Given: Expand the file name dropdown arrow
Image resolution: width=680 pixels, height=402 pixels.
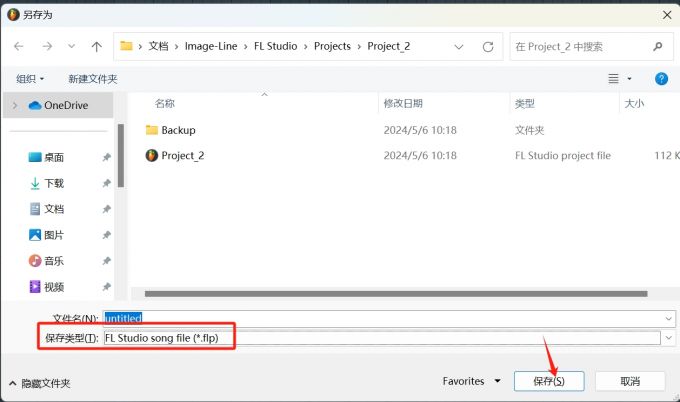Looking at the screenshot, I should 668,319.
